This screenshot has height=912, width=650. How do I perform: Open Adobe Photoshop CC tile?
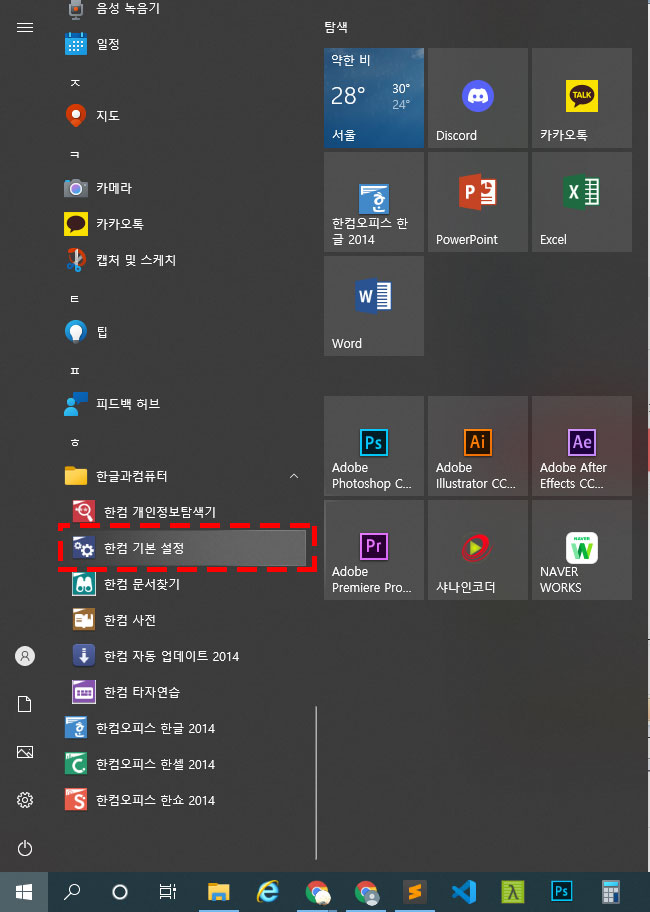point(374,446)
